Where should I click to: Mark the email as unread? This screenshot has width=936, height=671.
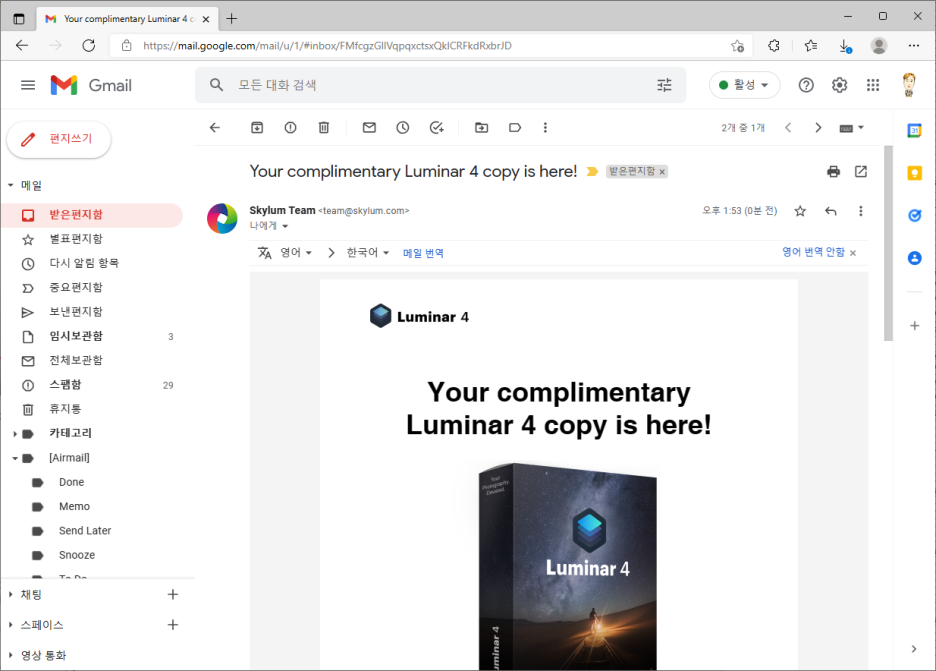pos(370,128)
